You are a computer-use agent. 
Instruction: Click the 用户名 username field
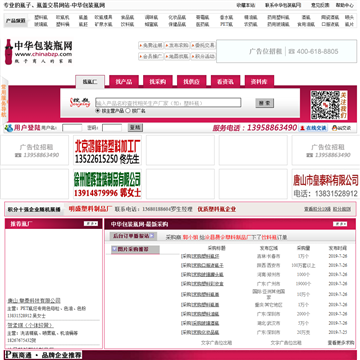(72, 128)
